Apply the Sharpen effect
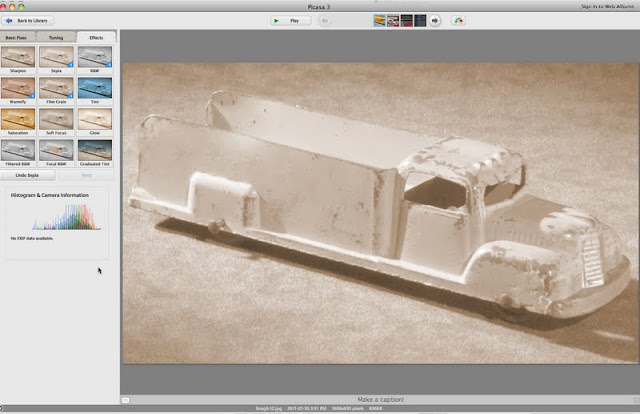This screenshot has width=640, height=414. 18,57
